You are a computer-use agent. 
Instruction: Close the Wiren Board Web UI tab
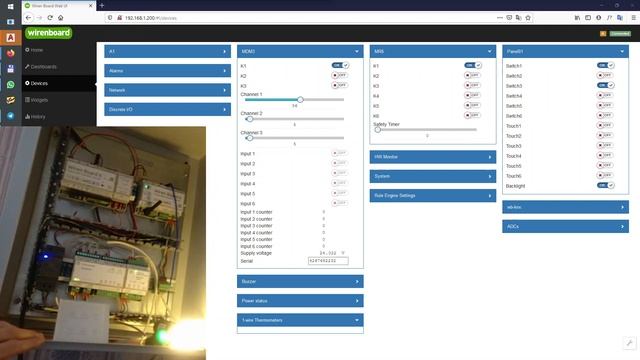[91, 6]
